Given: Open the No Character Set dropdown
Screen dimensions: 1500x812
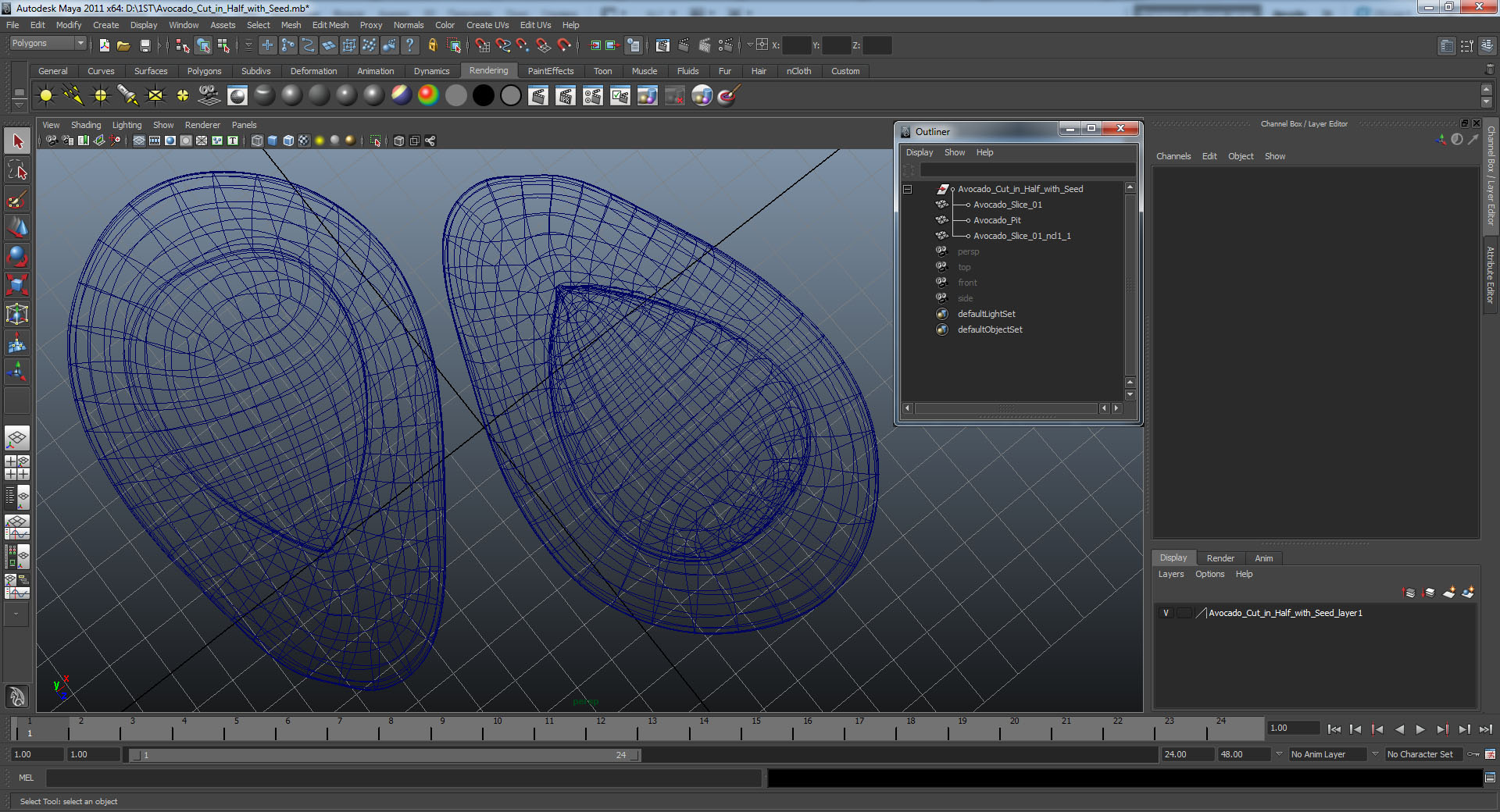Looking at the screenshot, I should (x=1424, y=754).
